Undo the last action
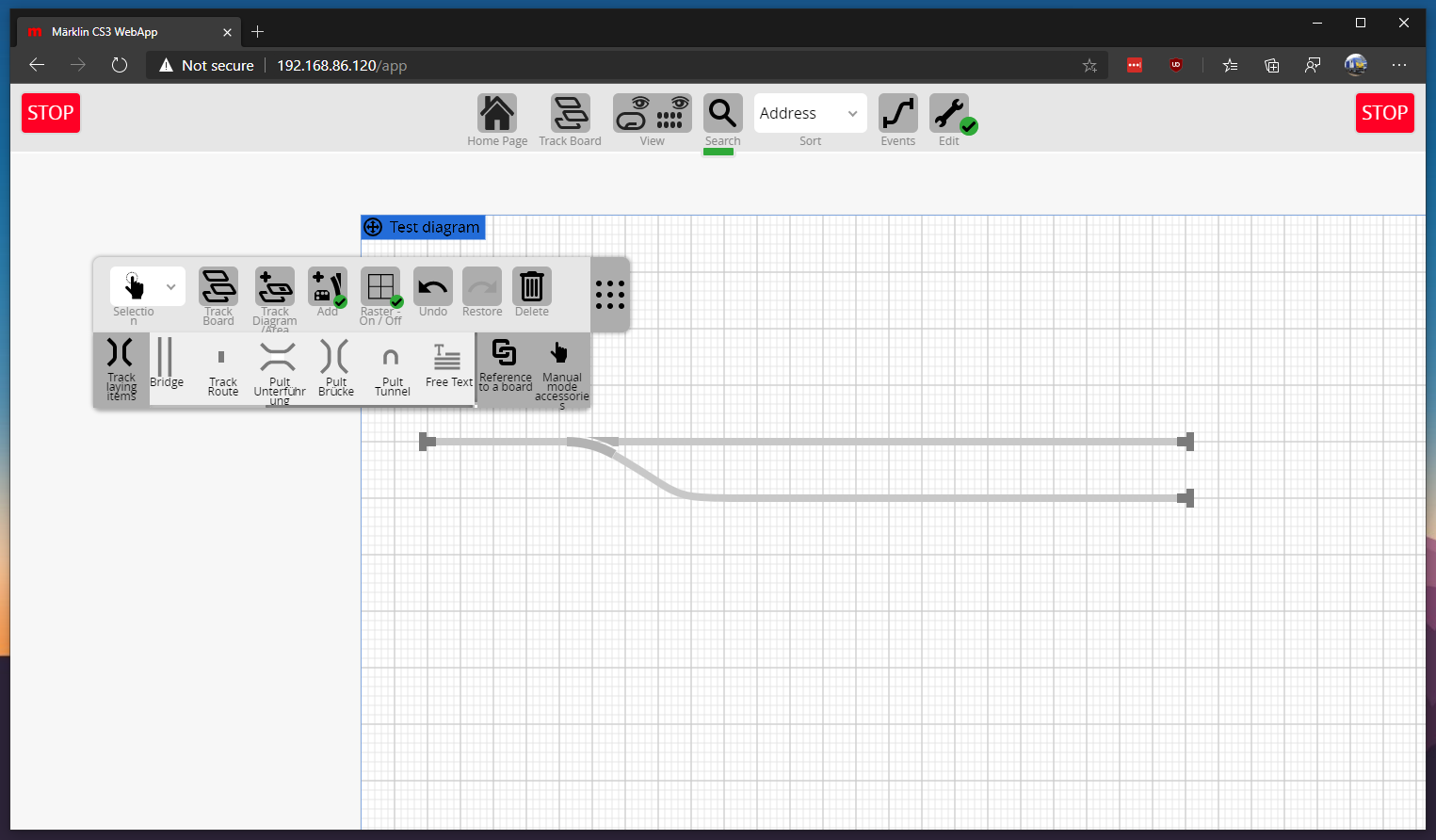 pos(433,286)
